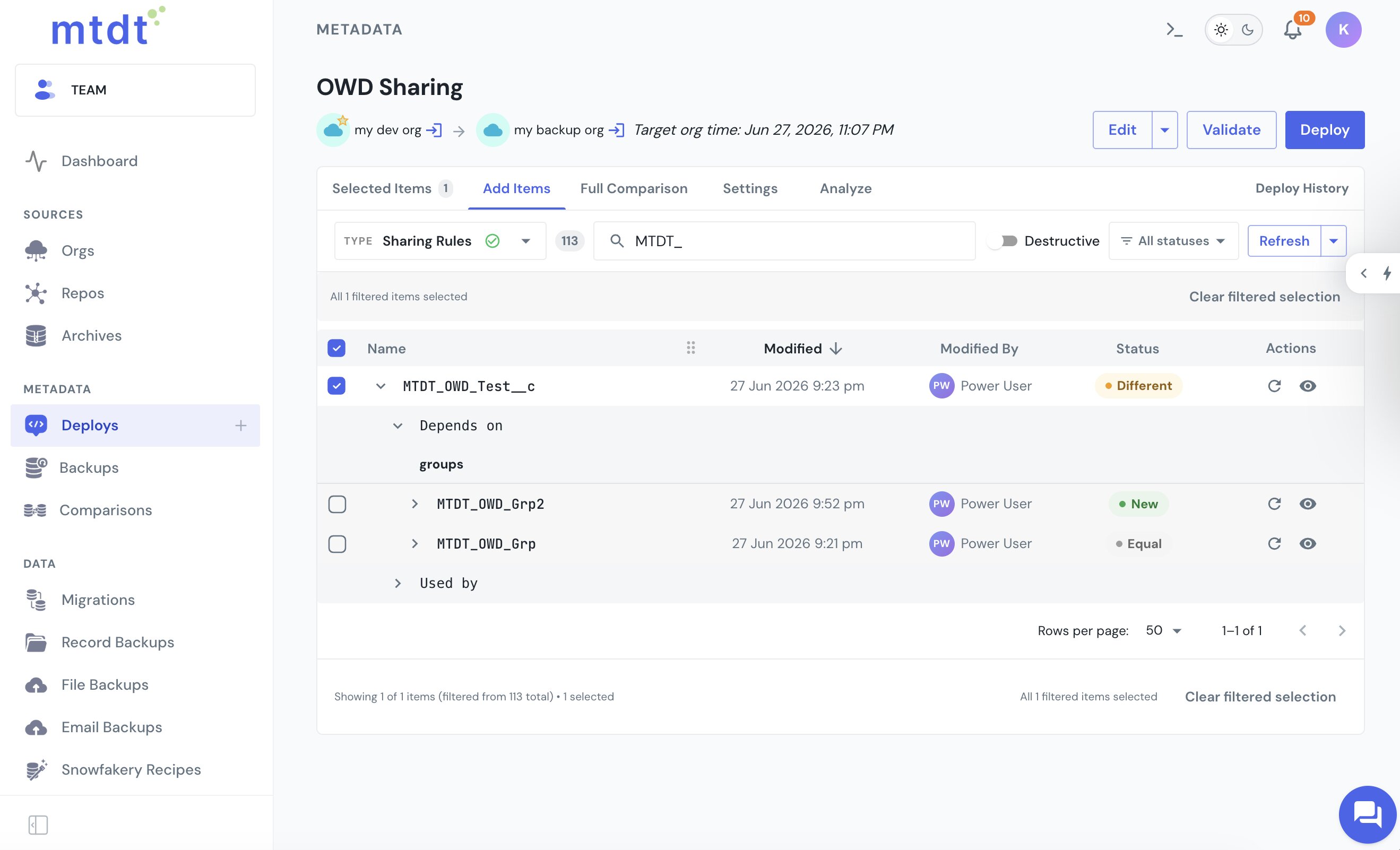The width and height of the screenshot is (1400, 850).
Task: Open Edit dropdown arrow
Action: pos(1165,129)
